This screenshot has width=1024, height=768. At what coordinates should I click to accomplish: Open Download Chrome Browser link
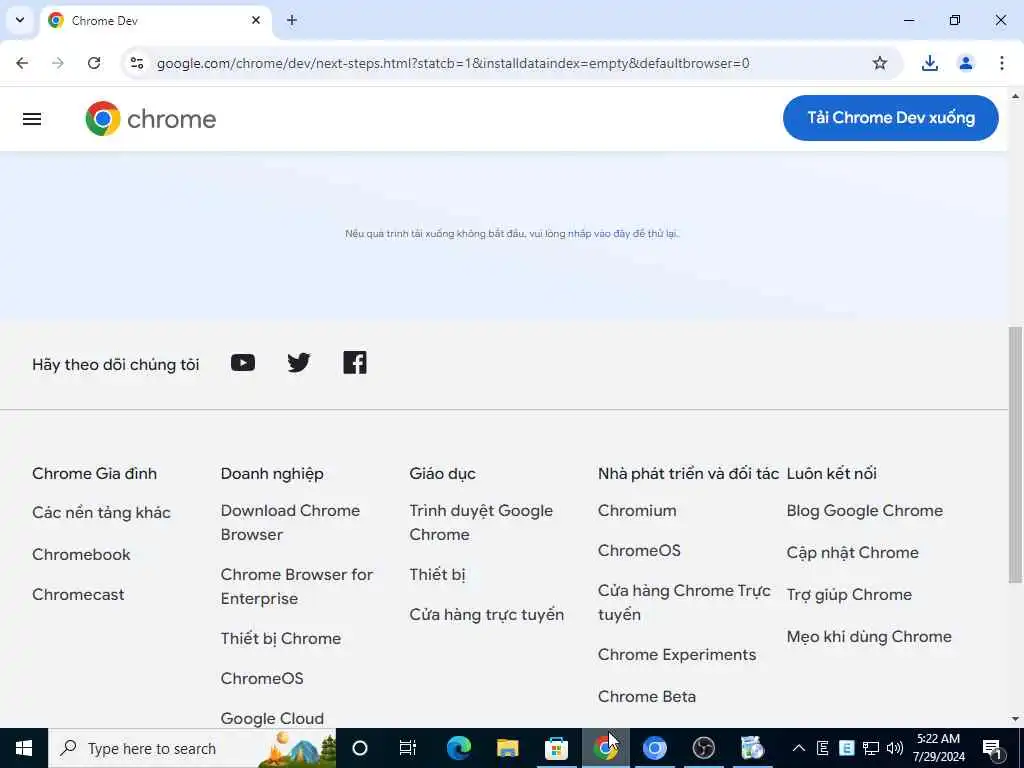290,522
